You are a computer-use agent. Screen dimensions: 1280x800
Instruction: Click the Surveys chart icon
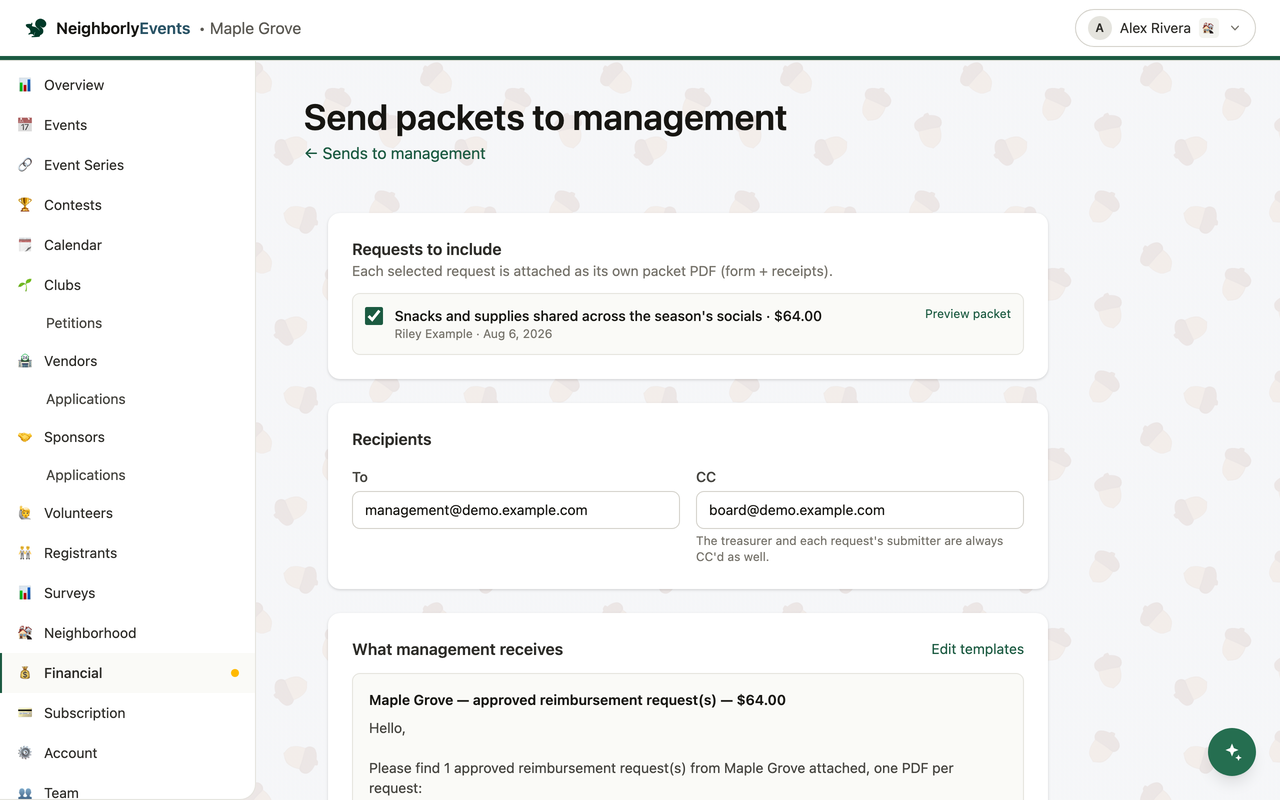point(25,593)
